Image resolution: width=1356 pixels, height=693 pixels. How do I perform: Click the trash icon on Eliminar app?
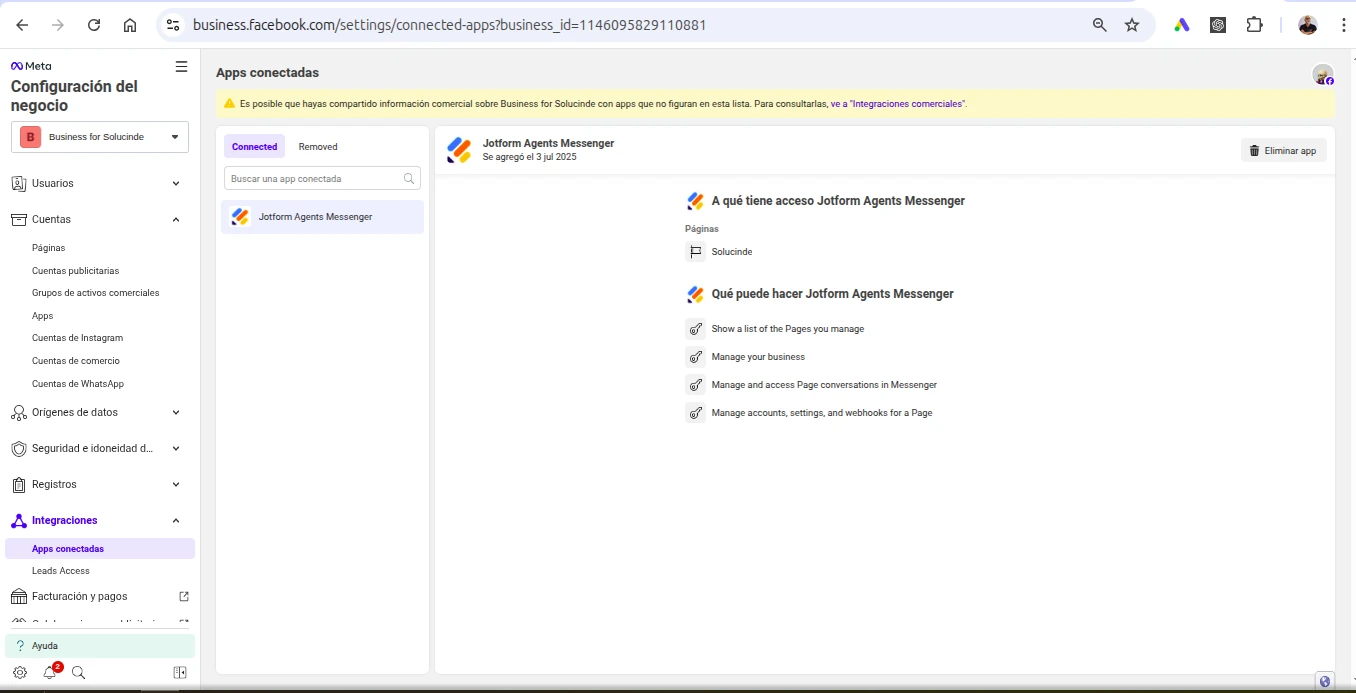click(1255, 149)
